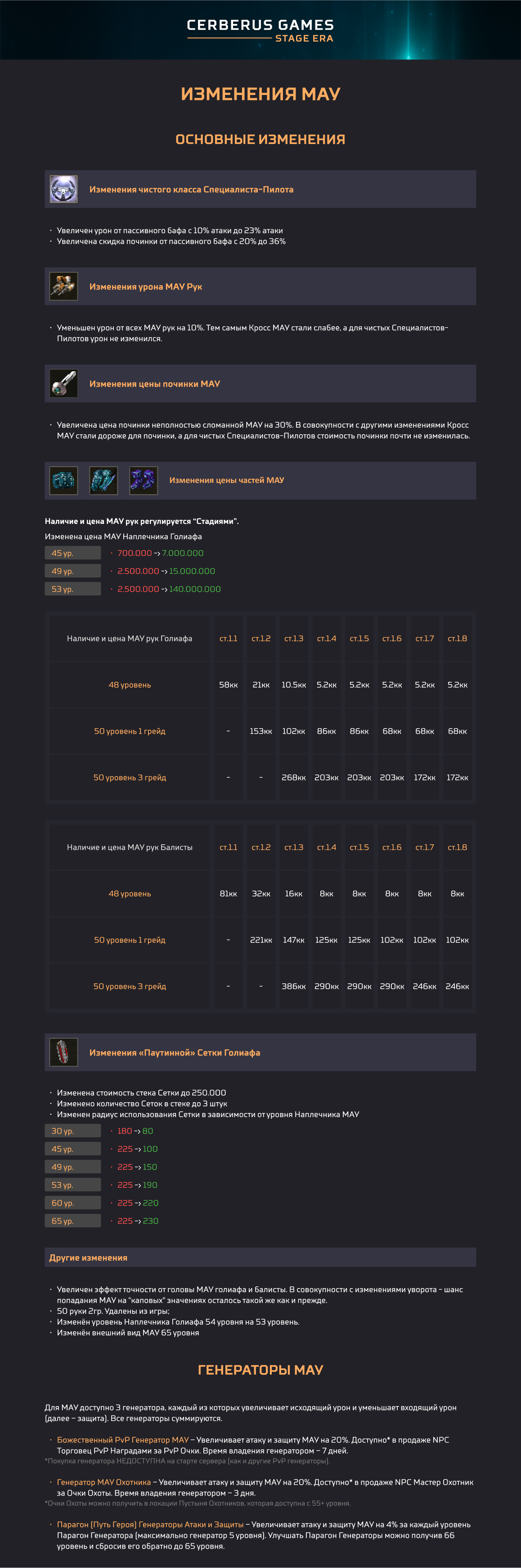521x1568 pixels.
Task: Click the steering wheel Specialist-Pilot icon
Action: pyautogui.click(x=63, y=189)
